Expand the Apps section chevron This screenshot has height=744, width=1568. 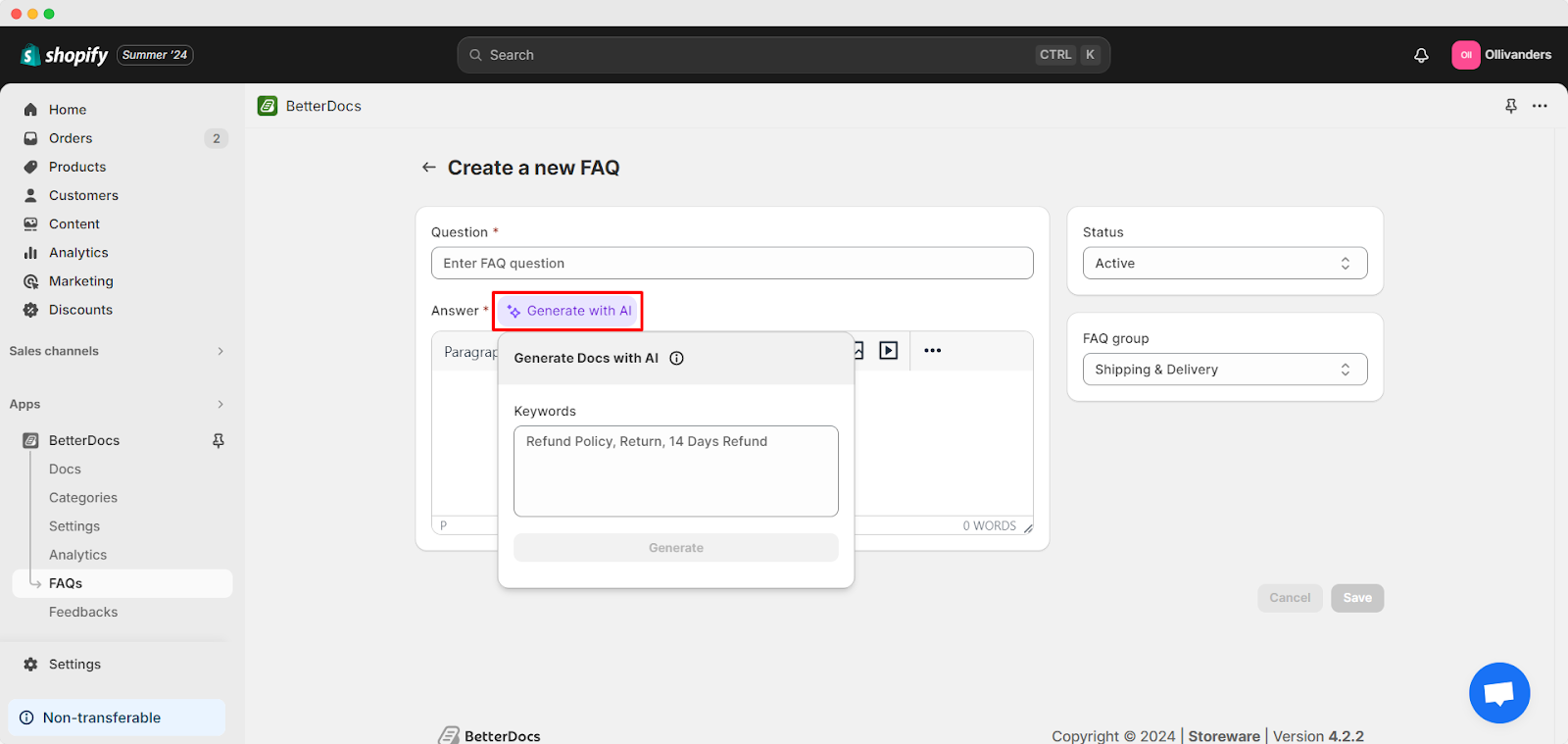coord(220,404)
